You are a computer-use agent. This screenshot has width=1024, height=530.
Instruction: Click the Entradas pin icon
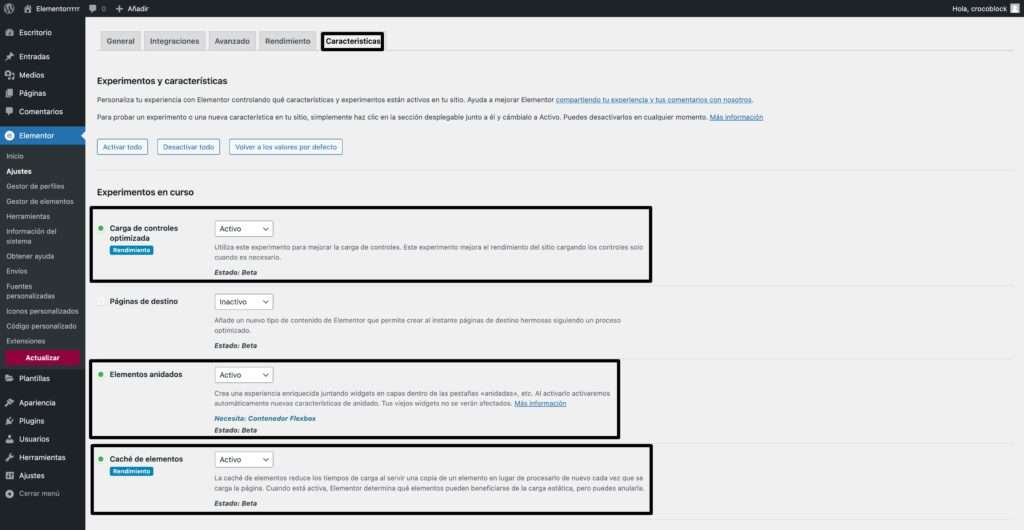(x=9, y=57)
